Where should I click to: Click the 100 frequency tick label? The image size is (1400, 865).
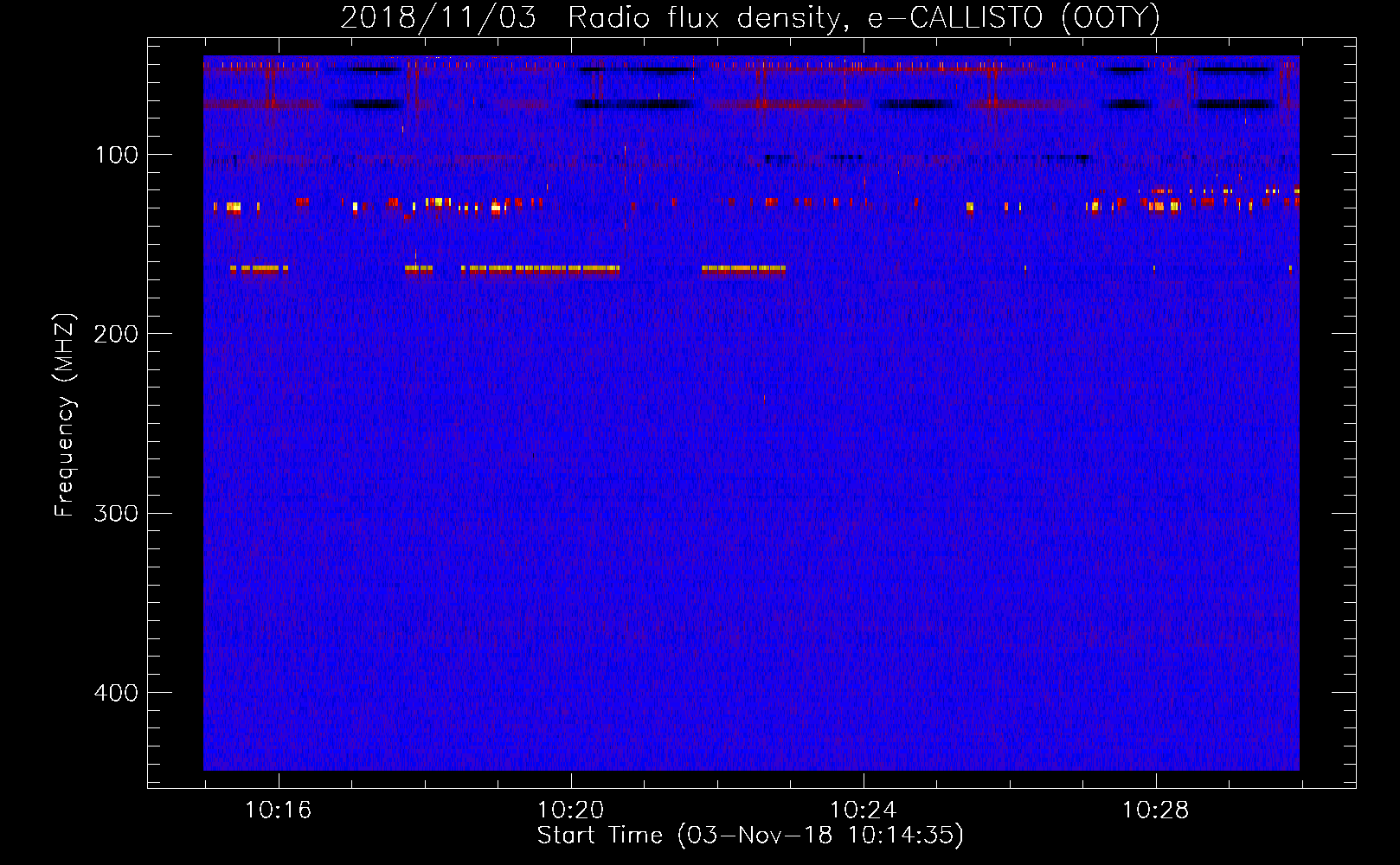117,155
